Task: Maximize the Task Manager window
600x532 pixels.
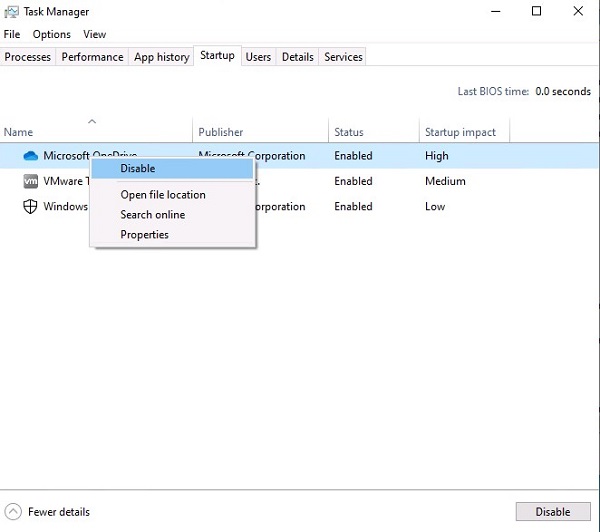Action: [536, 11]
